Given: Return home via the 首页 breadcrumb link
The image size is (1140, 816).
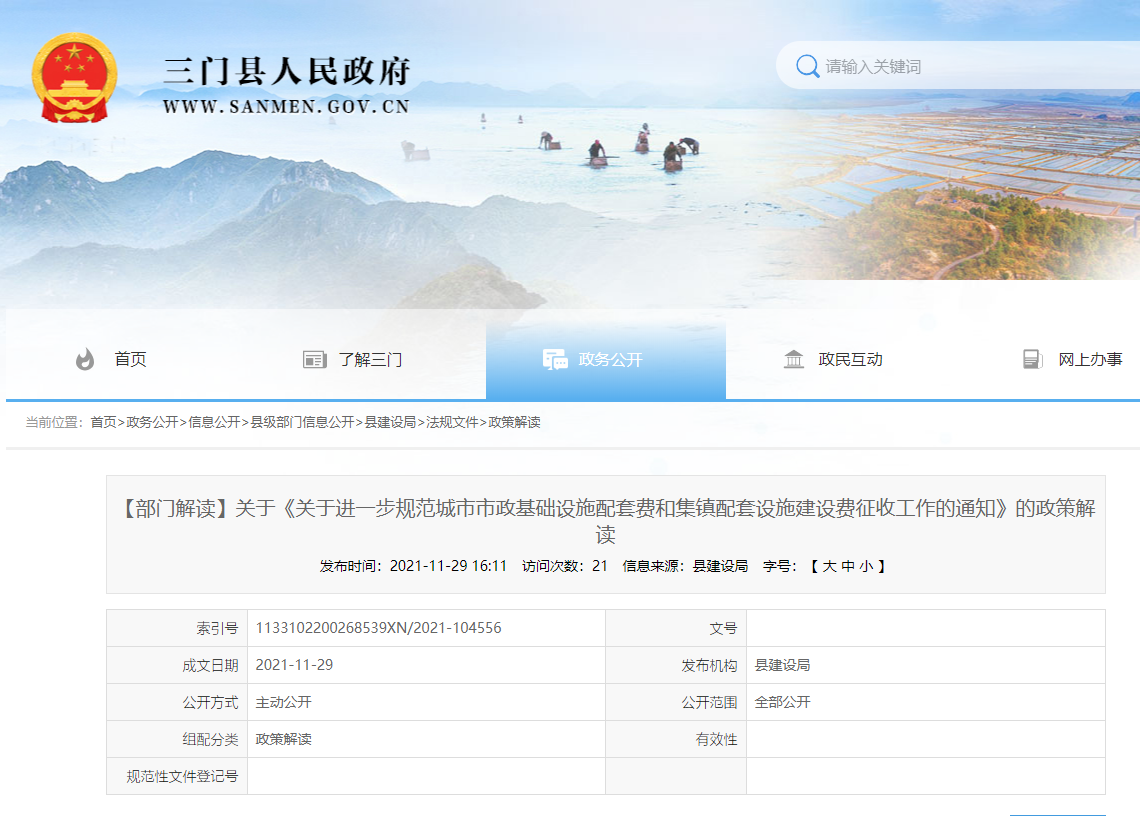Looking at the screenshot, I should tap(104, 420).
